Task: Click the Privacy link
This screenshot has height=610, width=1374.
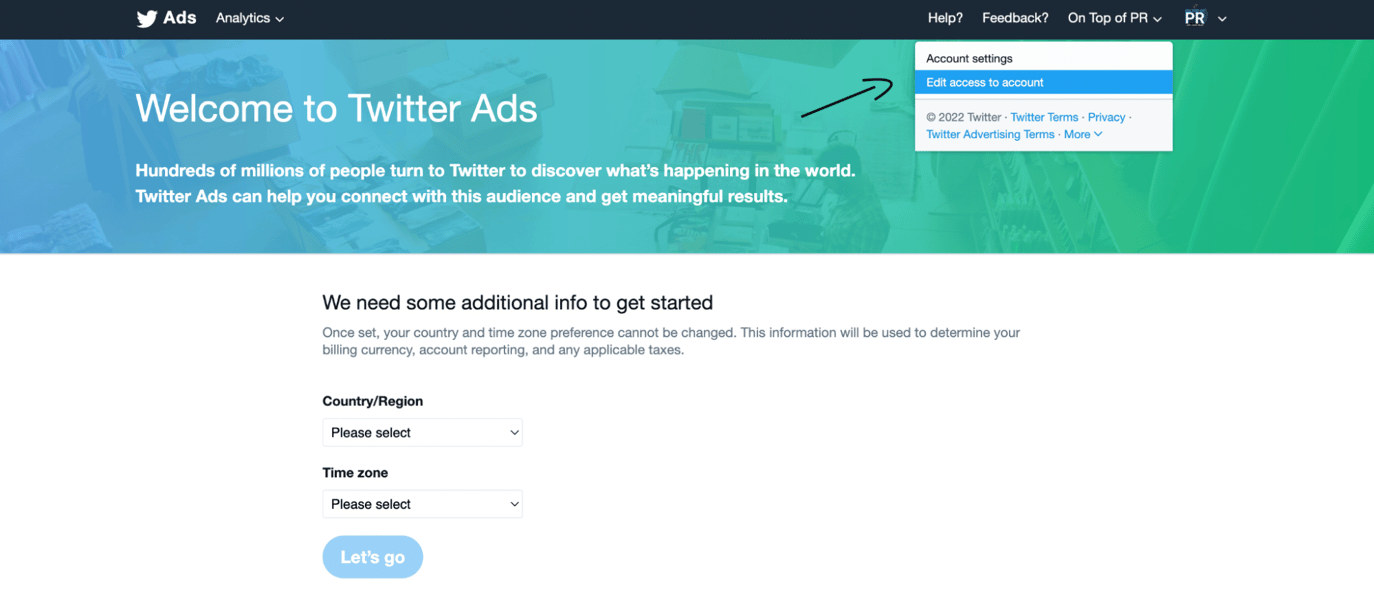Action: [1106, 117]
